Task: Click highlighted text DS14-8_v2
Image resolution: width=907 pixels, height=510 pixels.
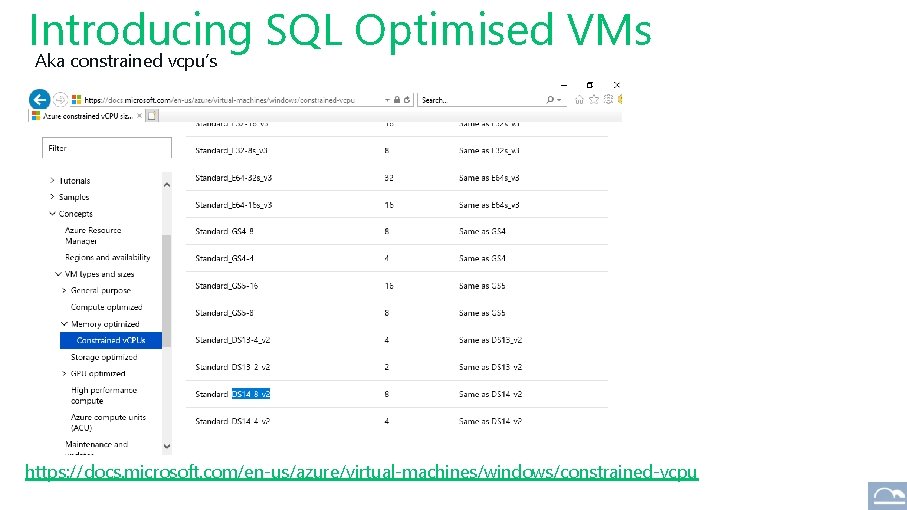Action: pos(251,394)
